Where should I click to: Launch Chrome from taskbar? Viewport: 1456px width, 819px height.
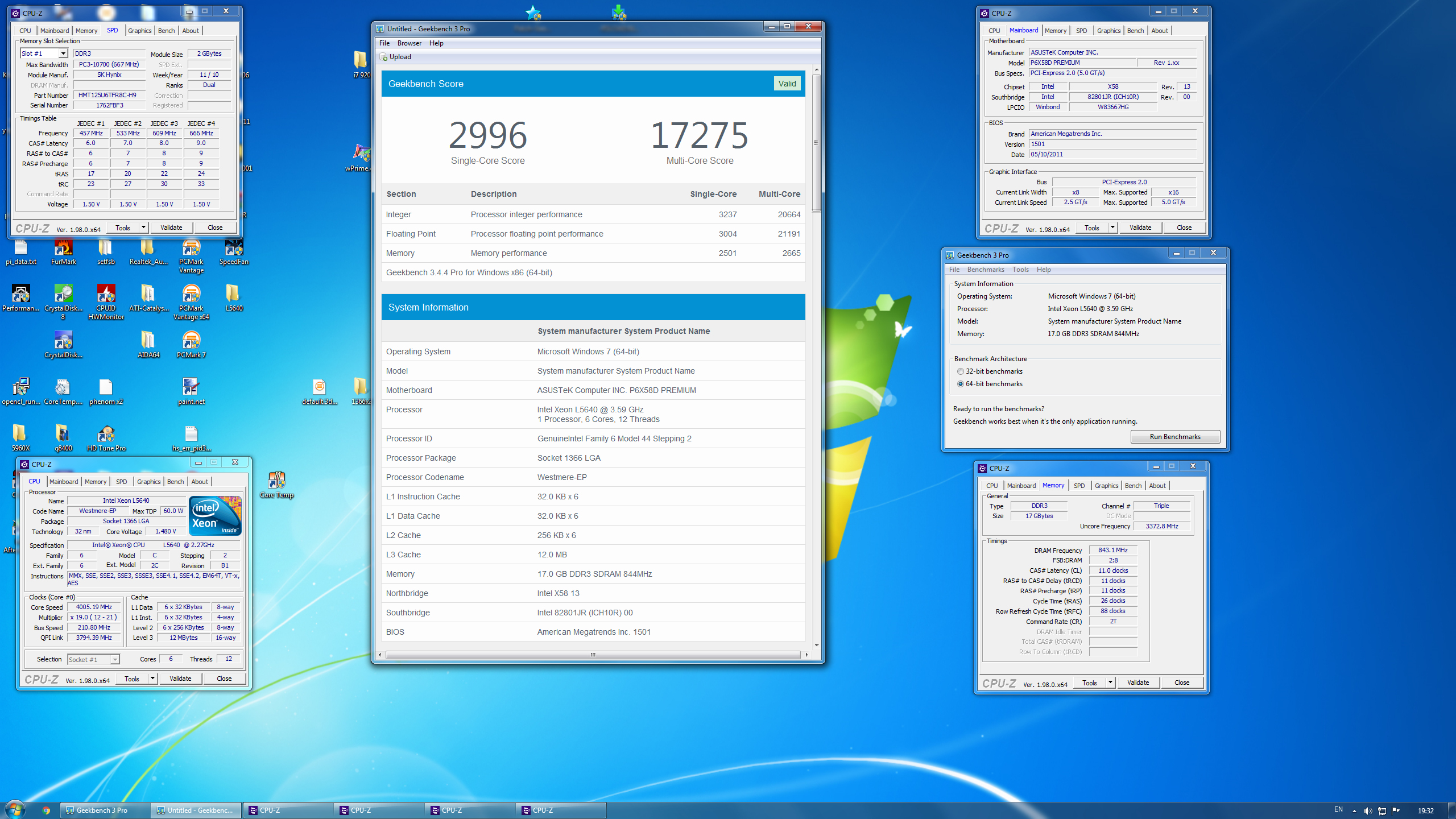(x=46, y=810)
